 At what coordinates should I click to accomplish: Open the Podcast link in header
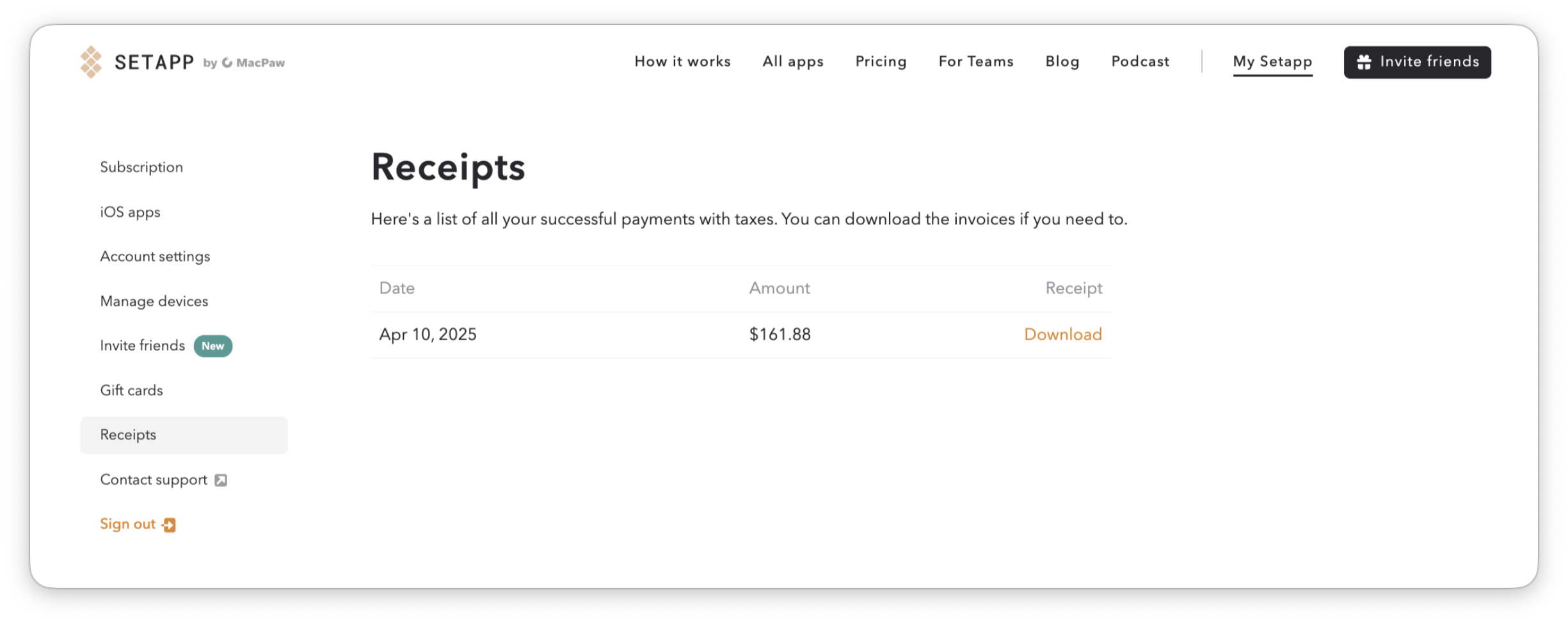pos(1140,61)
